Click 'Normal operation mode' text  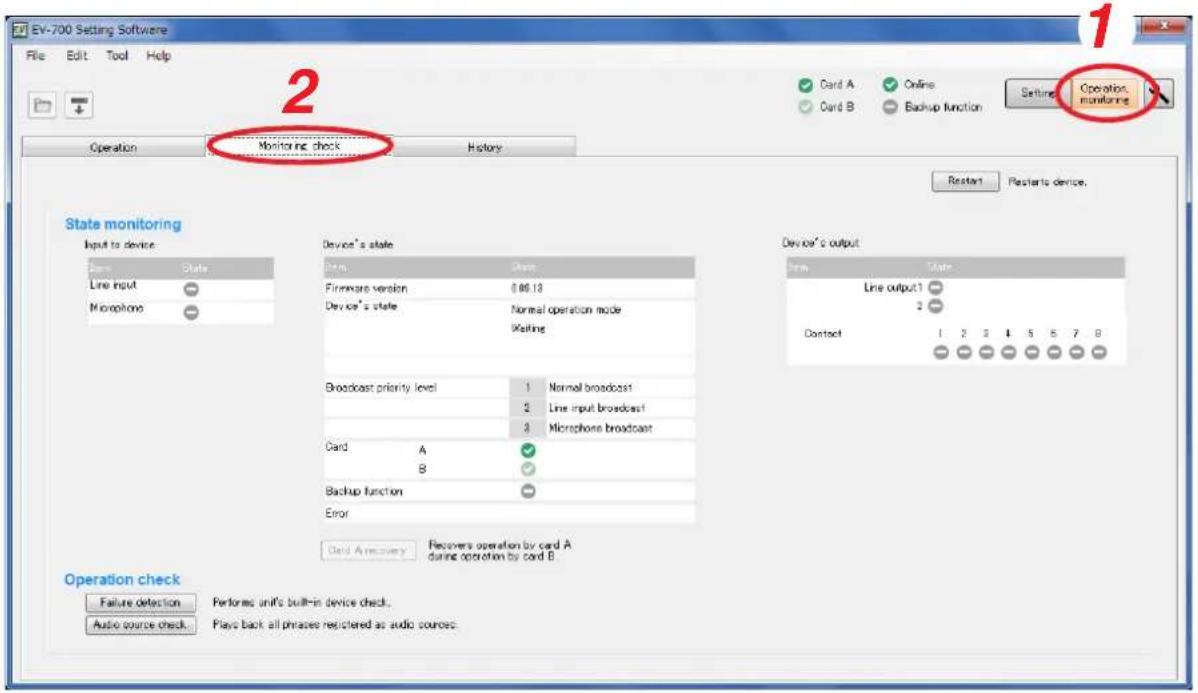(566, 309)
